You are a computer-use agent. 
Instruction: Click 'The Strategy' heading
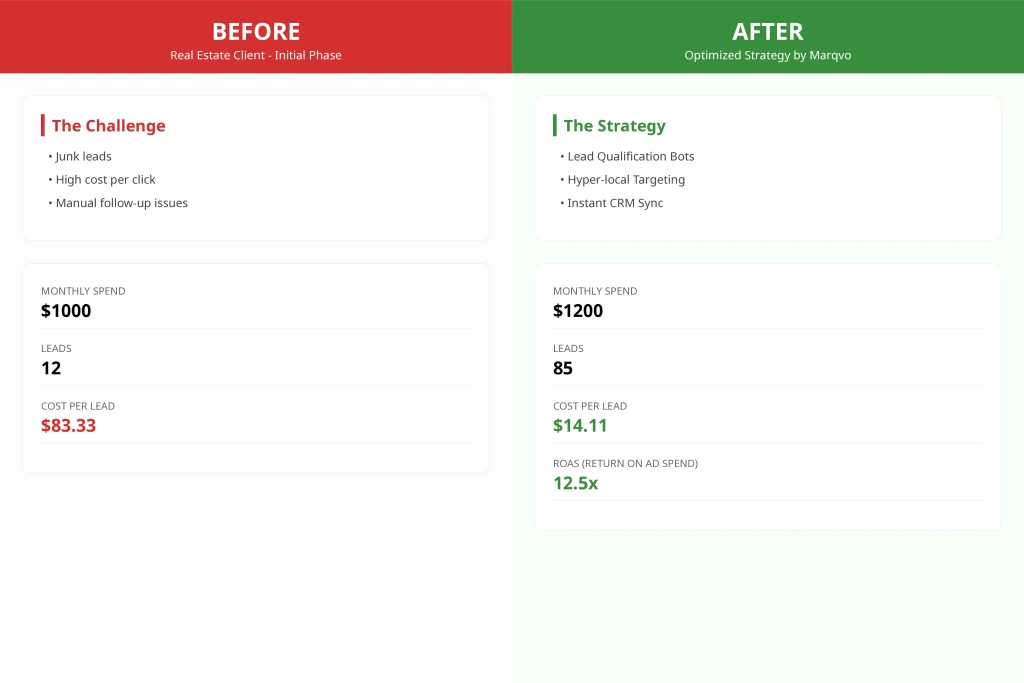615,125
